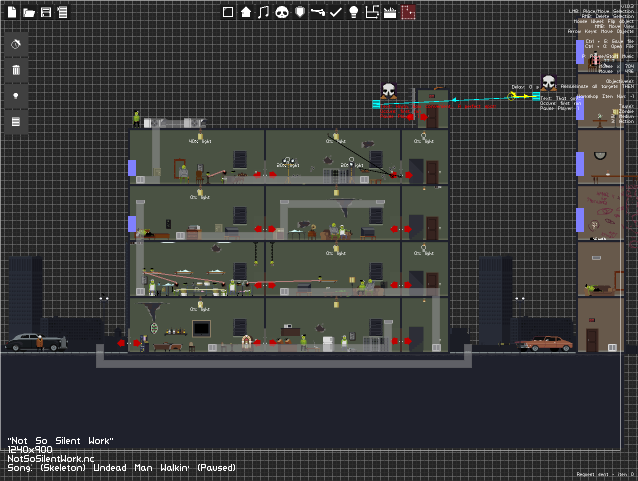The height and width of the screenshot is (481, 638).
Task: Click the trash can delete button
Action: (16, 70)
